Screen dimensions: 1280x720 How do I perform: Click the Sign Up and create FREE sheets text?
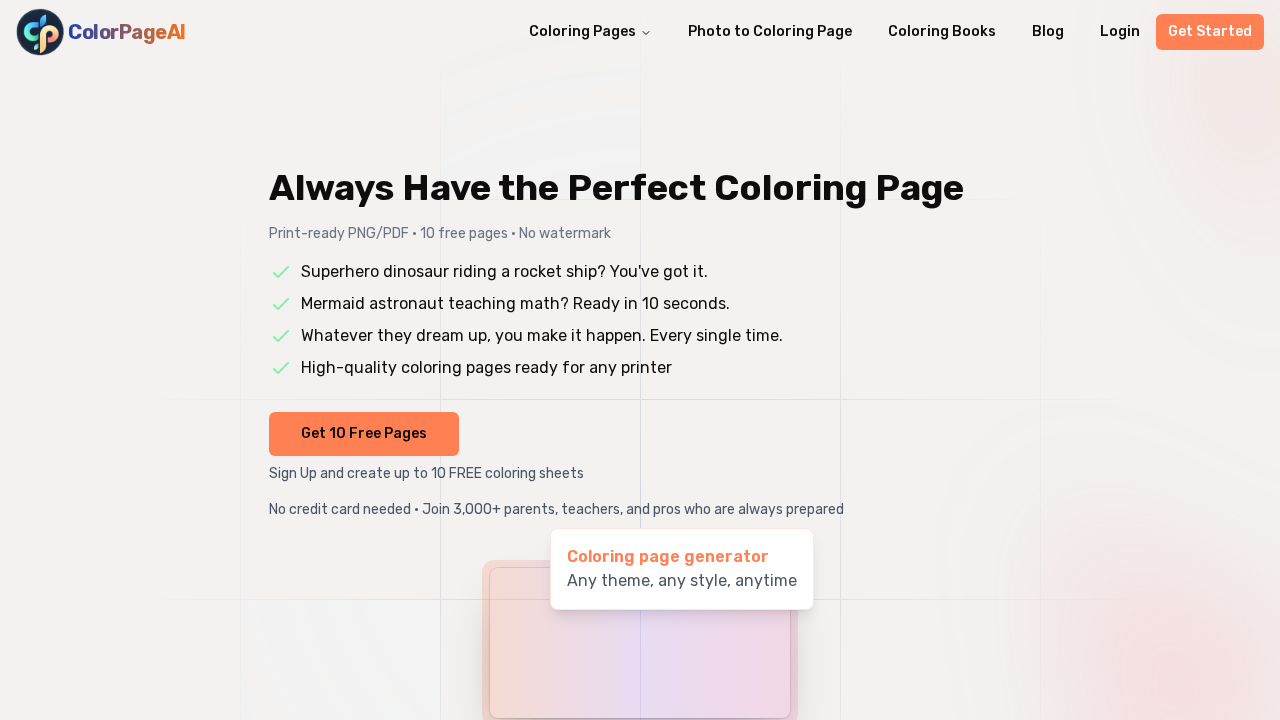coord(426,473)
